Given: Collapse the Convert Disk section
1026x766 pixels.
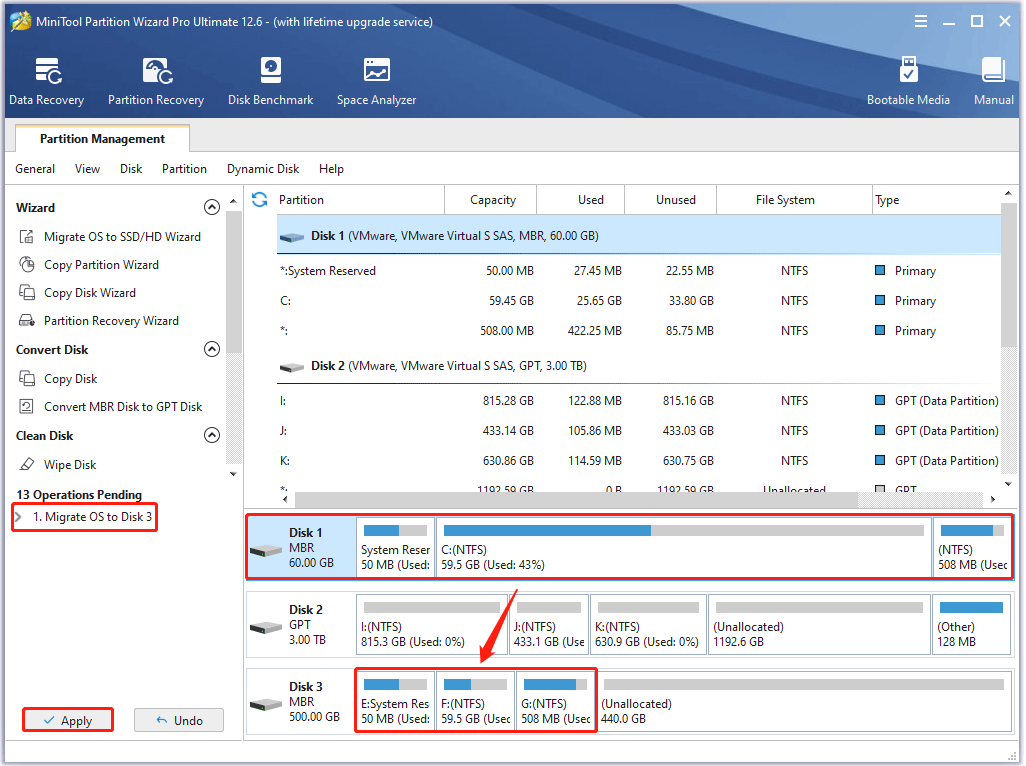Looking at the screenshot, I should [211, 349].
